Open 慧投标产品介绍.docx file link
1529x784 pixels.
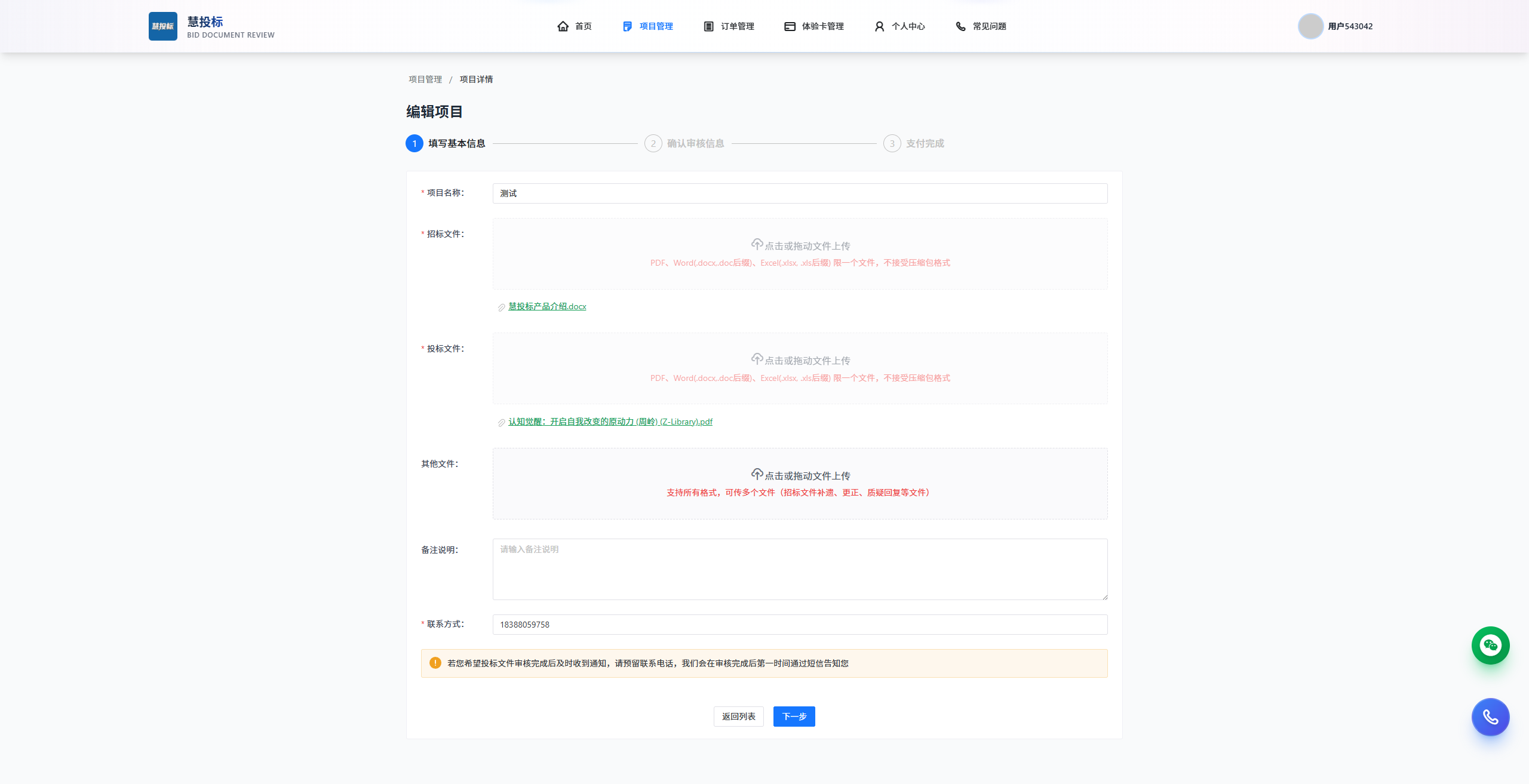547,306
